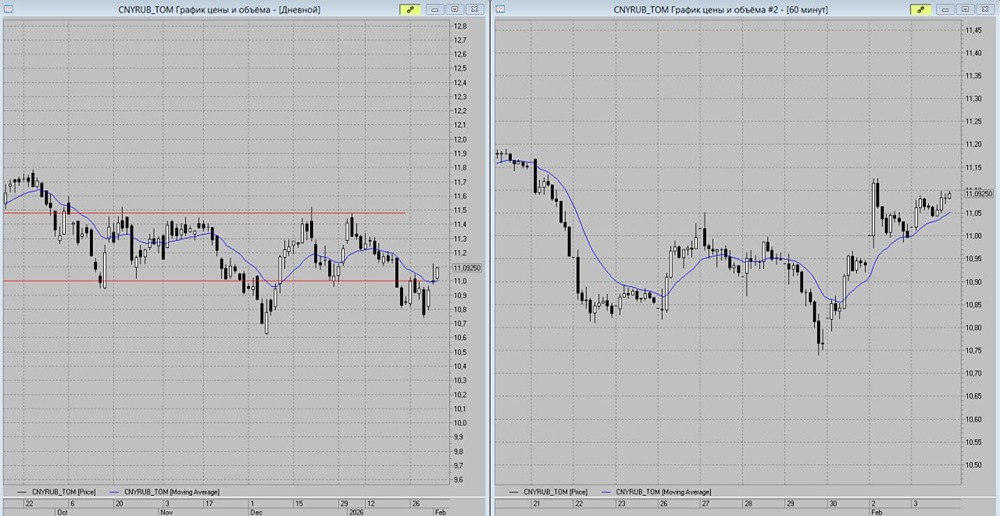Viewport: 1000px width, 516px height.
Task: Click the 12,8 price axis label
Action: pos(460,26)
